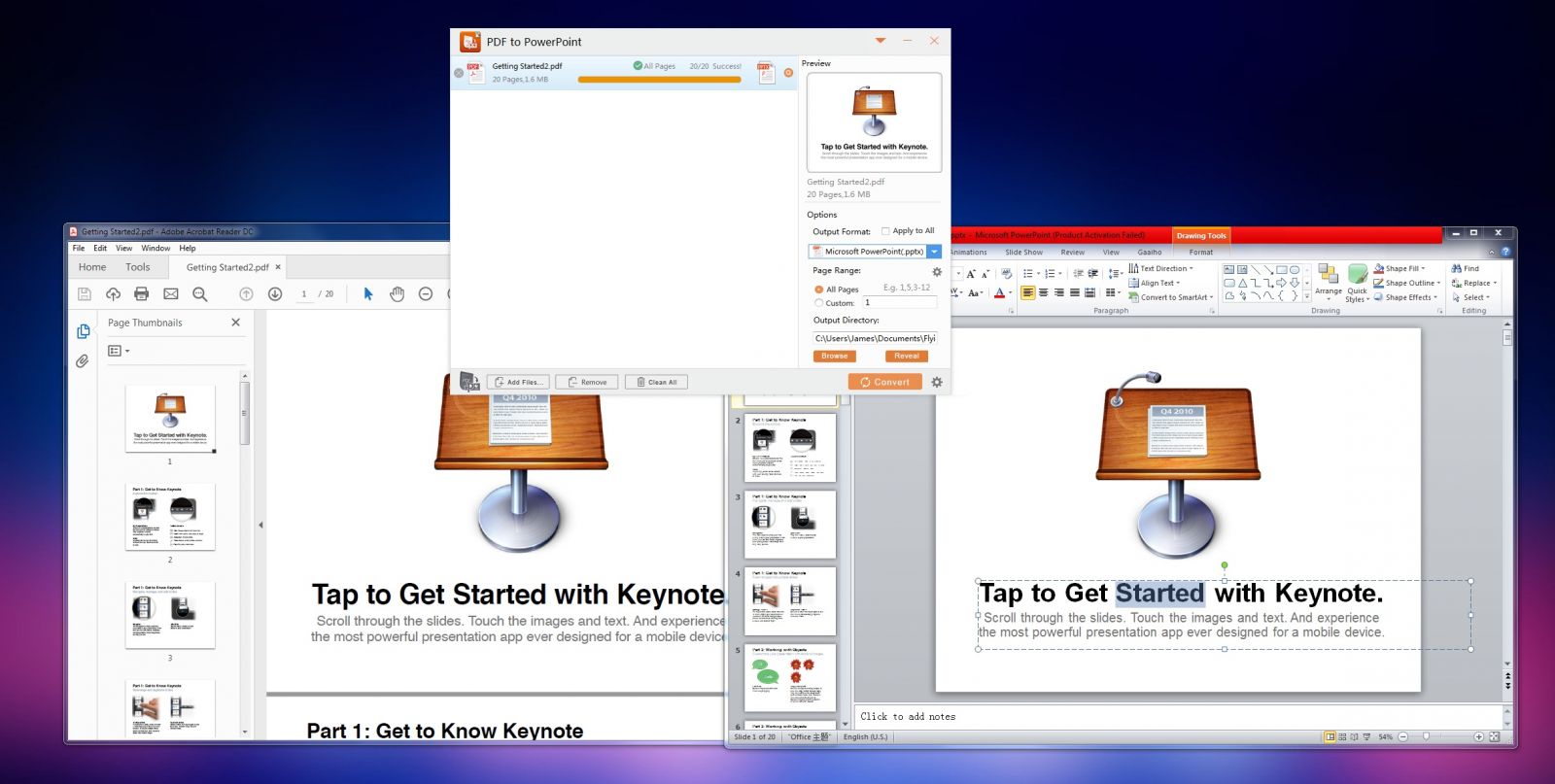Open the Acrobat Window menu
1555x784 pixels.
click(155, 248)
